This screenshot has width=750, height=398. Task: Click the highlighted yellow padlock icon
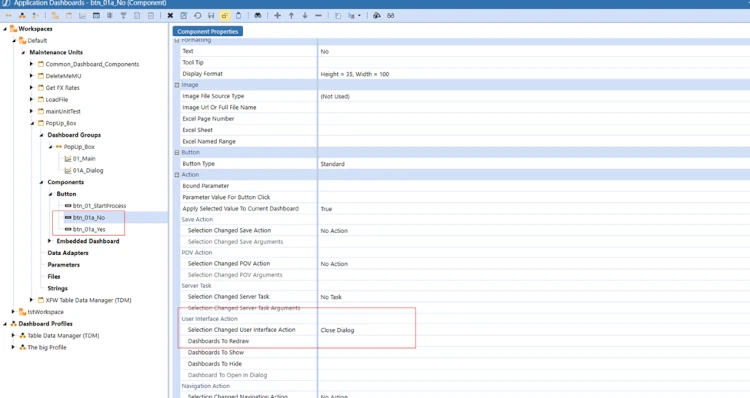[x=224, y=16]
